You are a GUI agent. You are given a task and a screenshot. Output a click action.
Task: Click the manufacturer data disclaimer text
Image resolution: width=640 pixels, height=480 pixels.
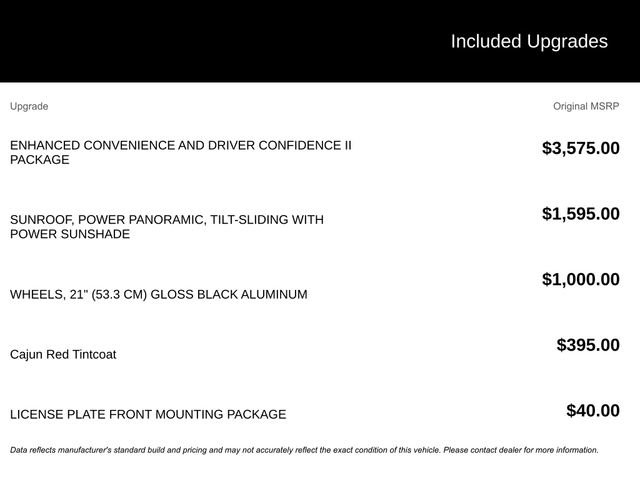304,450
